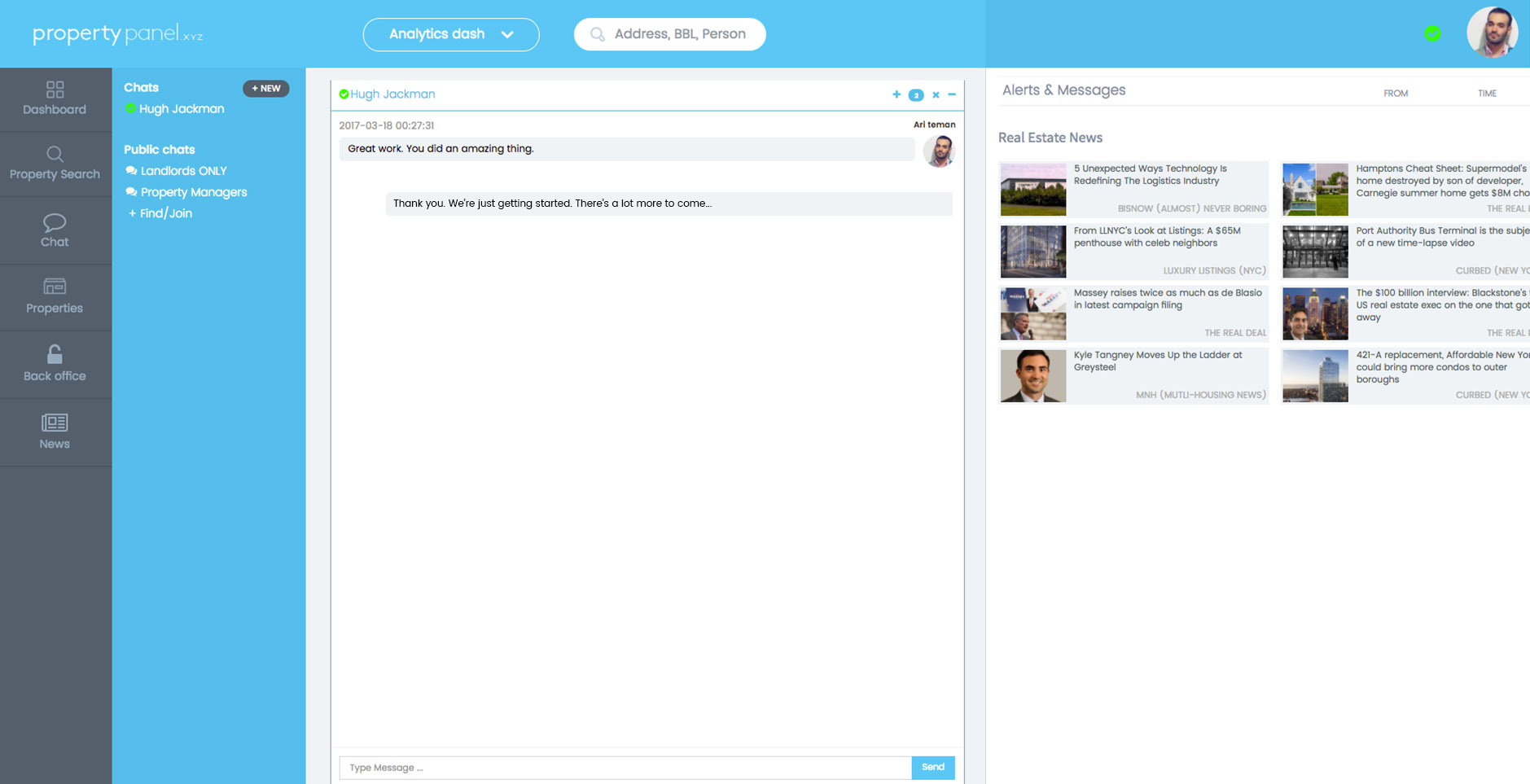Click the green online status indicator

(x=1432, y=33)
